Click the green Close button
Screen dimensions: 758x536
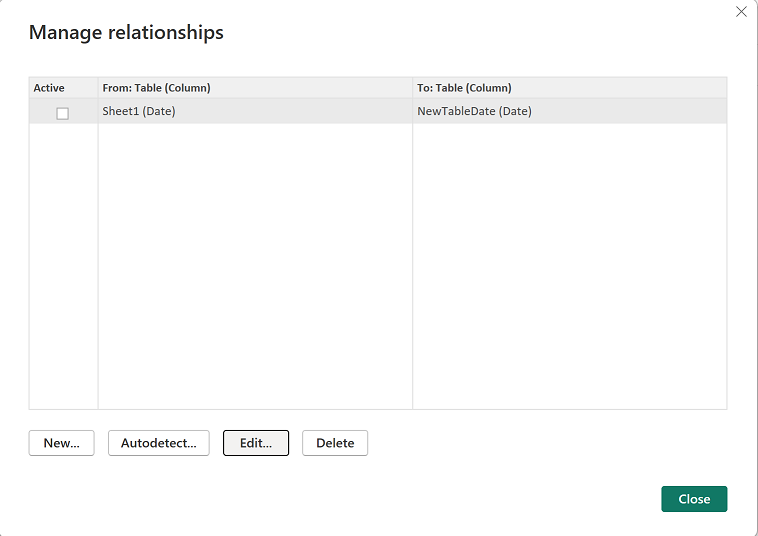(694, 499)
